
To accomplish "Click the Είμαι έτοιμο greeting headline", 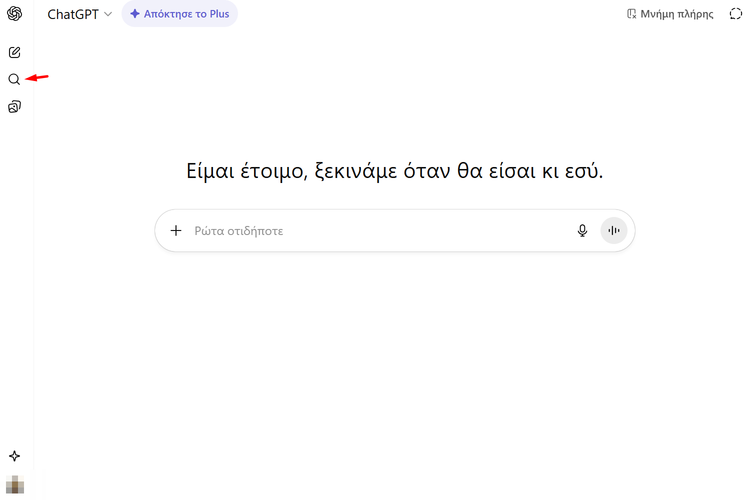I will [x=395, y=170].
